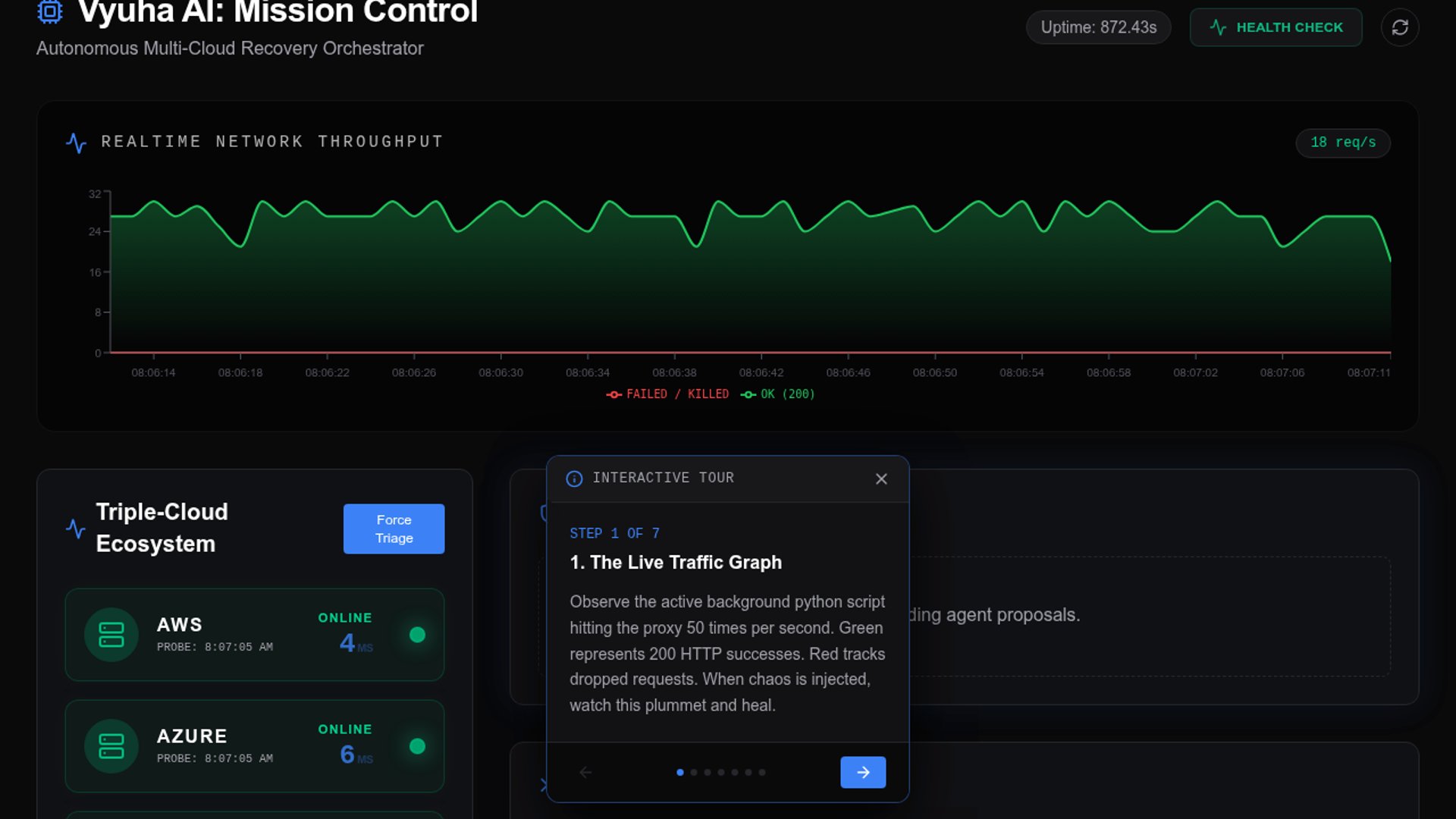The image size is (1456, 819).
Task: Click the AWS server icon
Action: (x=111, y=635)
